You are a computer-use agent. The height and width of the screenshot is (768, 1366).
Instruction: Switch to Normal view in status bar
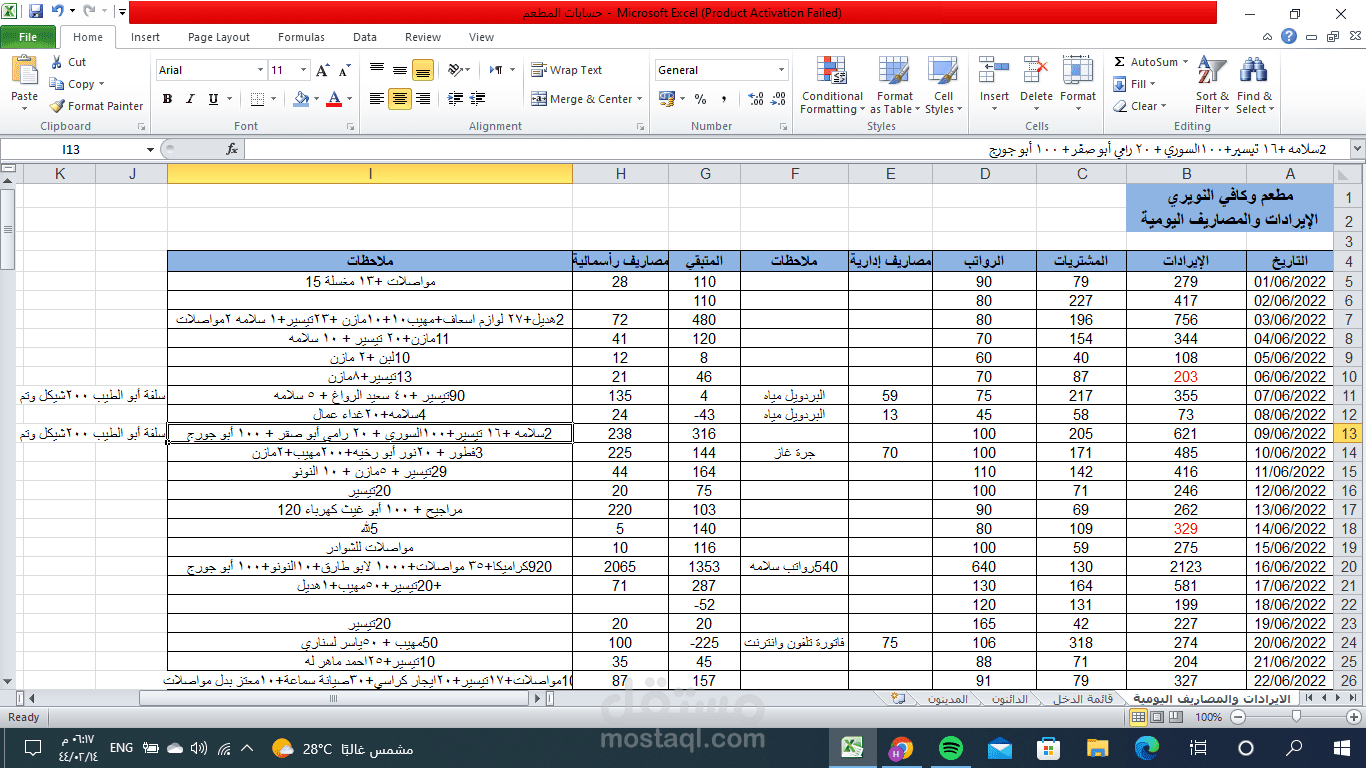pyautogui.click(x=1138, y=717)
